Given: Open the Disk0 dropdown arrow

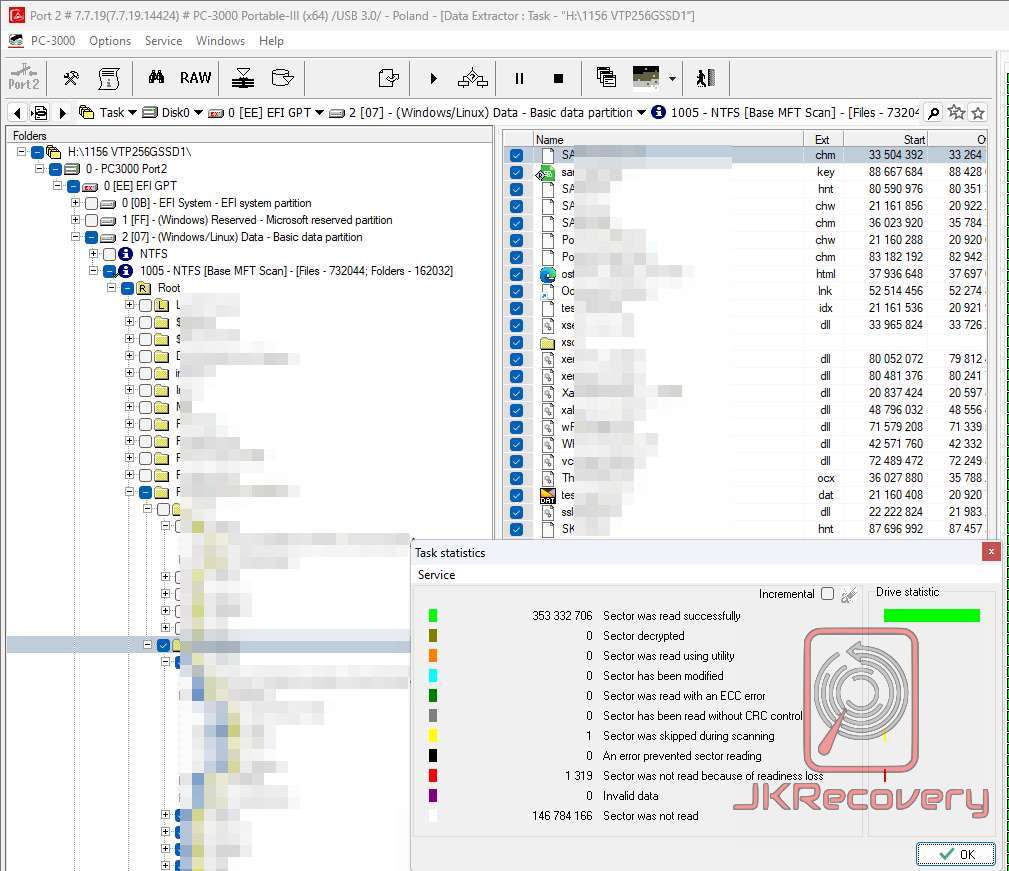Looking at the screenshot, I should [x=198, y=113].
